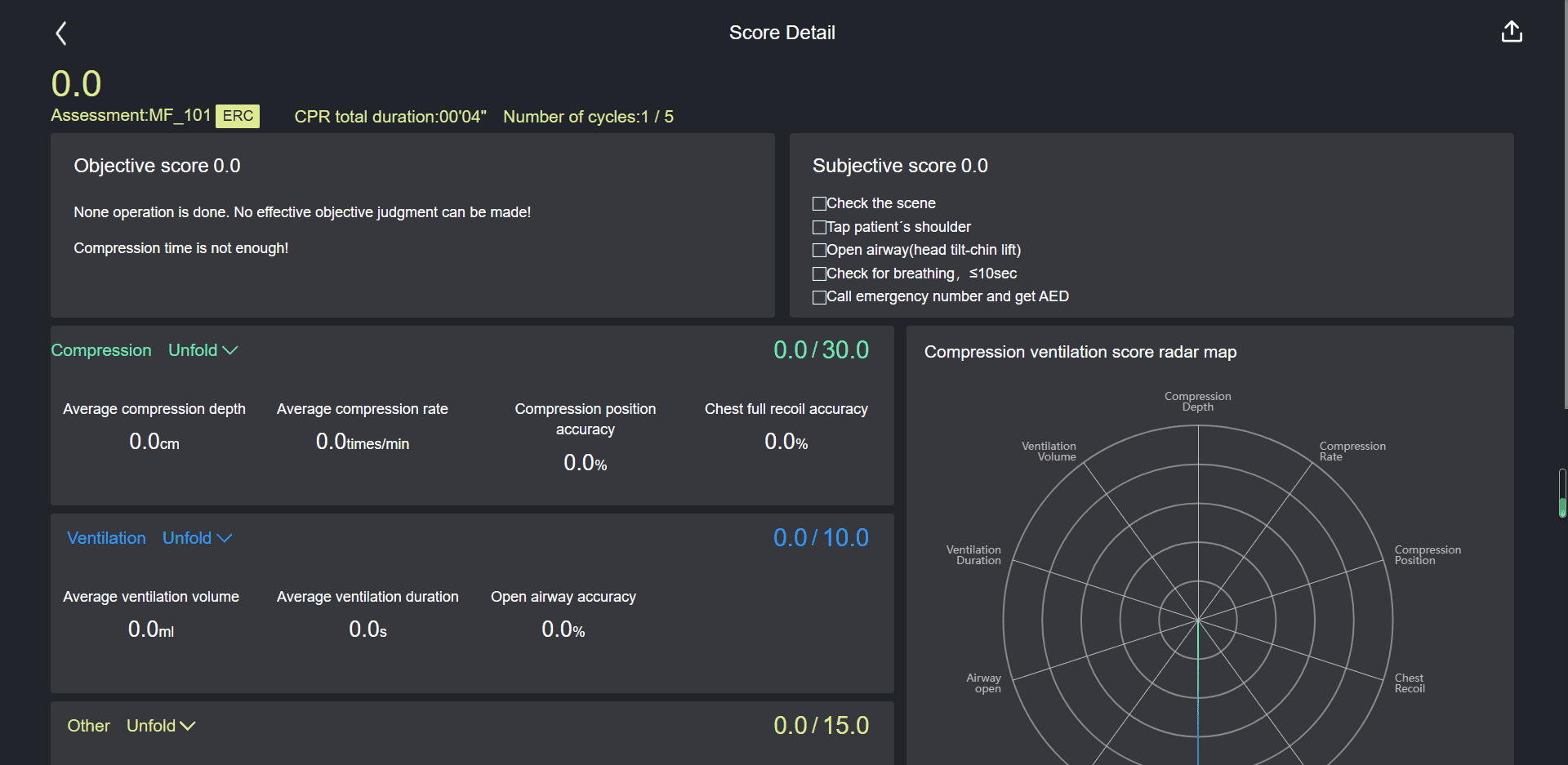Click the Compression Depth axis on radar map

(1197, 400)
